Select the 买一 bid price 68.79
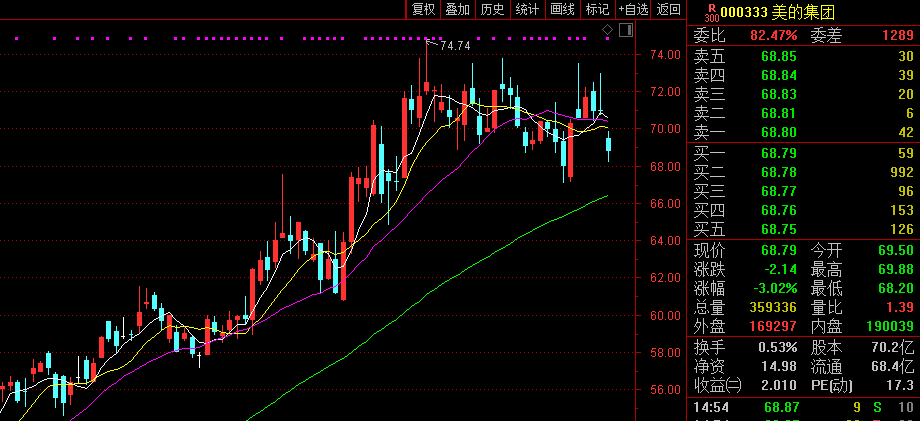The height and width of the screenshot is (421, 920). (x=778, y=153)
